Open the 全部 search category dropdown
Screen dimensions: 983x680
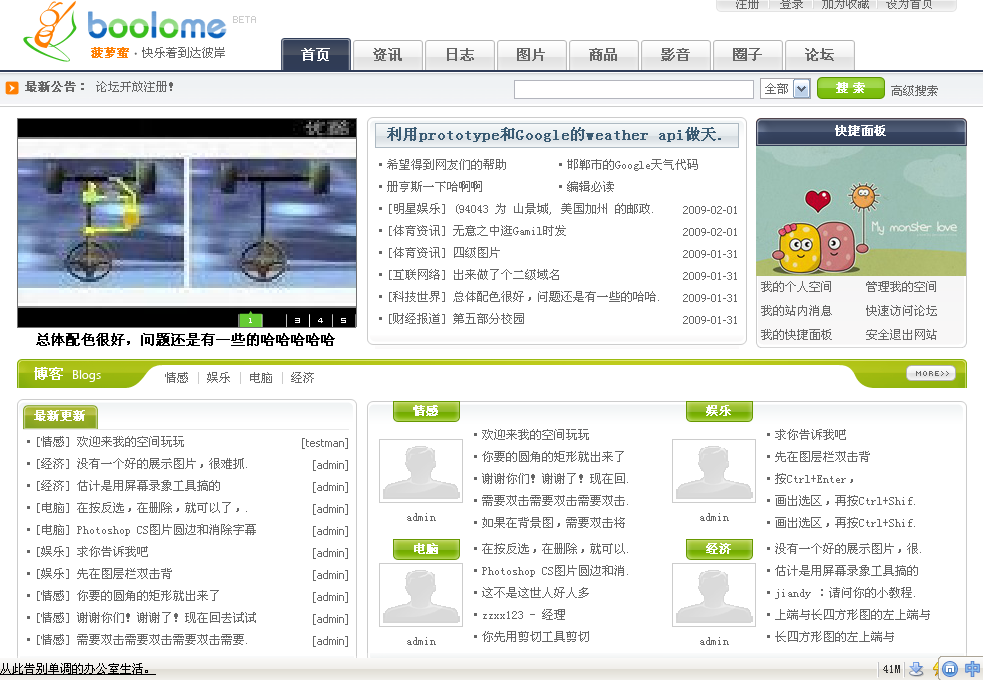(x=786, y=89)
